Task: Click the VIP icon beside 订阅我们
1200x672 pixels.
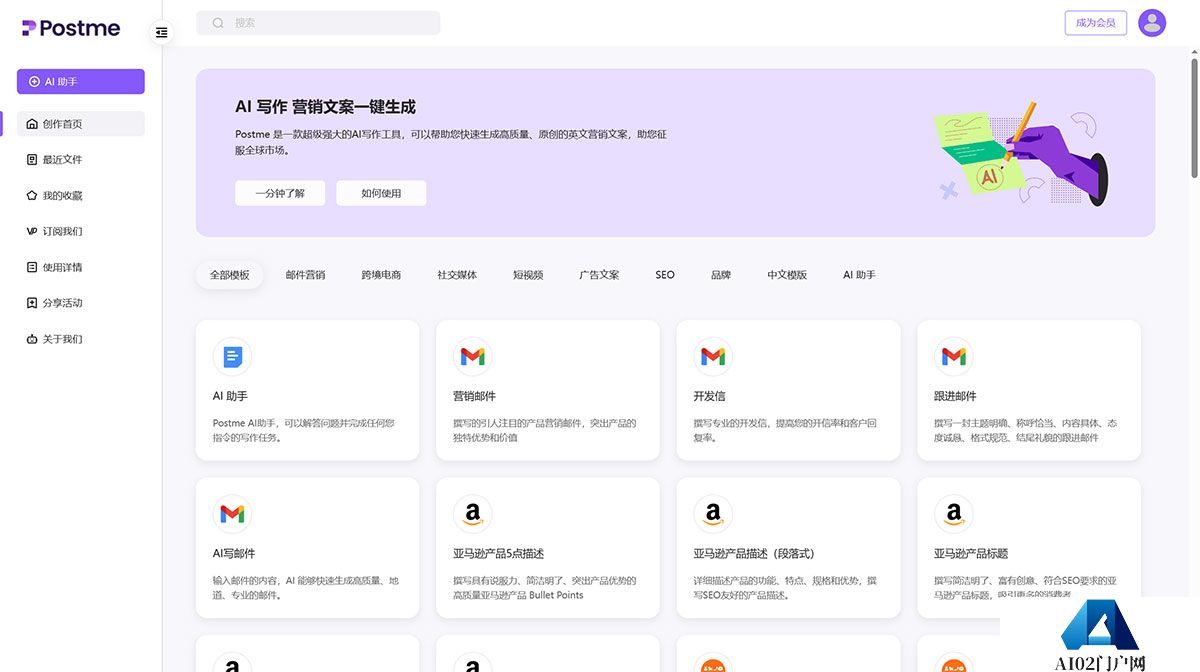Action: (x=32, y=232)
